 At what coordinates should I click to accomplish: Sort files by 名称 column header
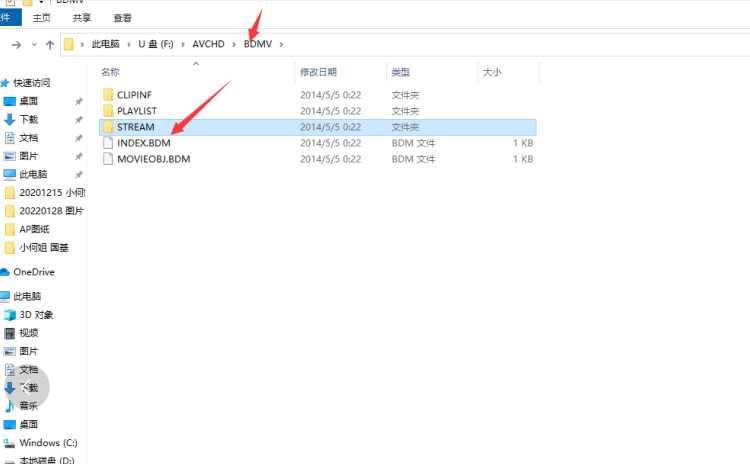click(111, 72)
